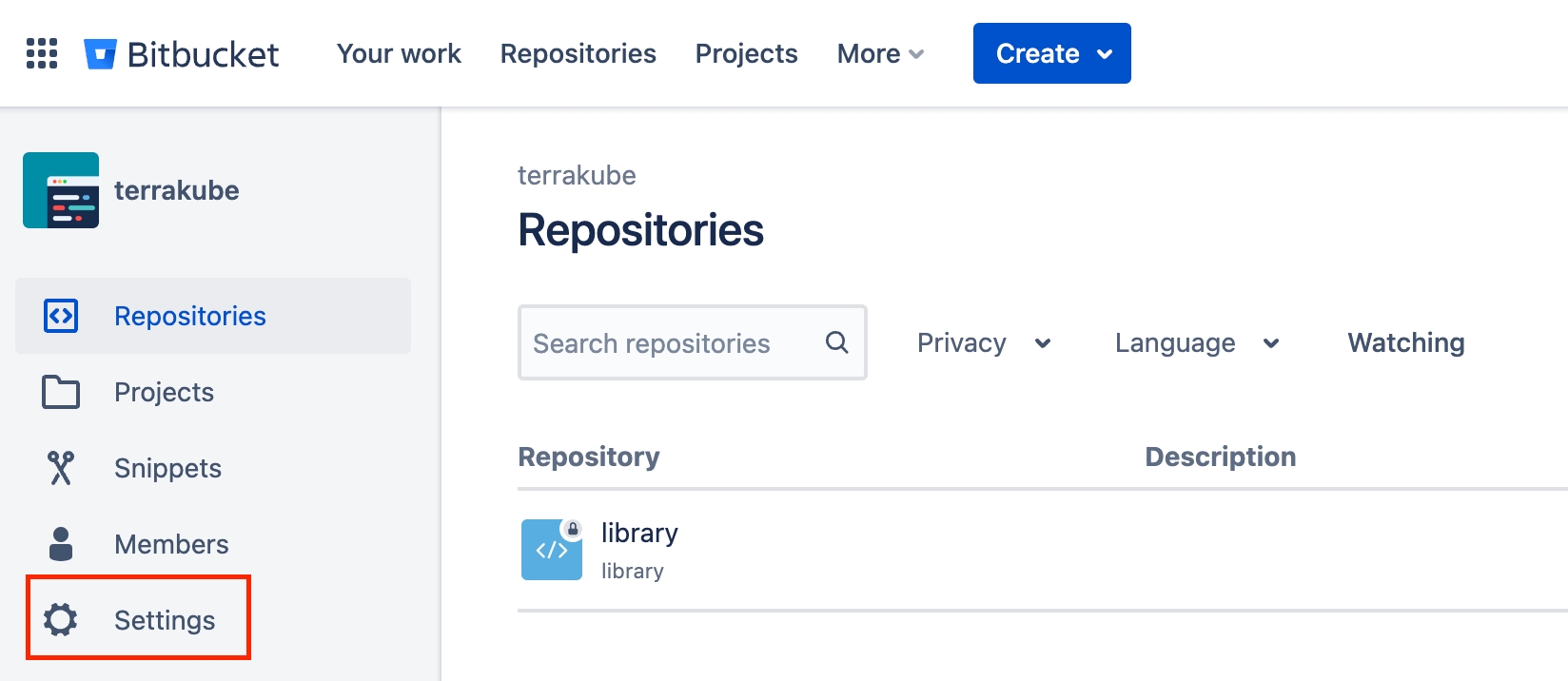1568x681 pixels.
Task: Click the library repository avatar icon
Action: pyautogui.click(x=552, y=550)
